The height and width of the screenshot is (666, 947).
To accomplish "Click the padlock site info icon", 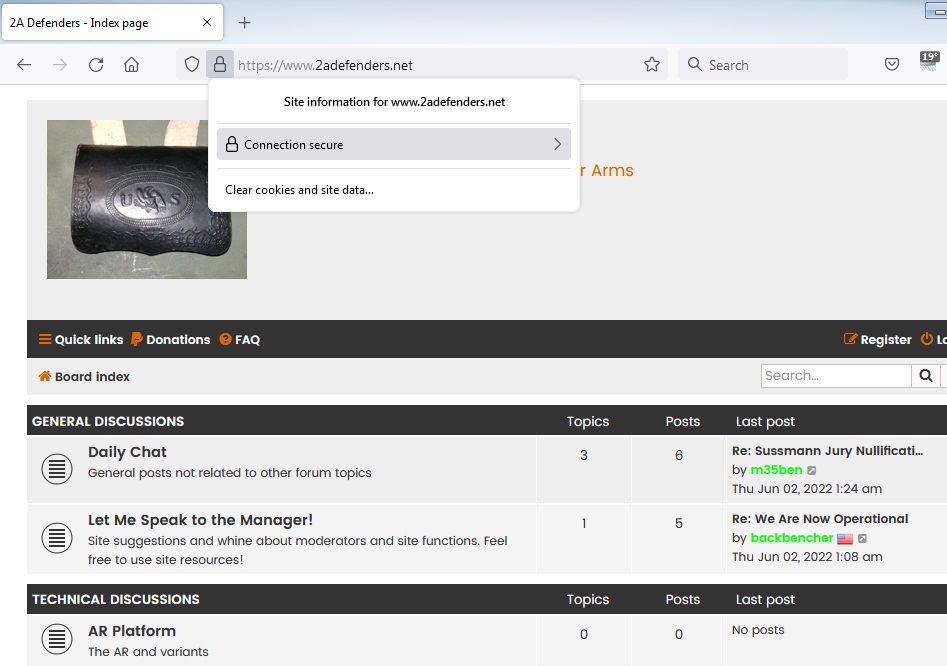I will [219, 65].
